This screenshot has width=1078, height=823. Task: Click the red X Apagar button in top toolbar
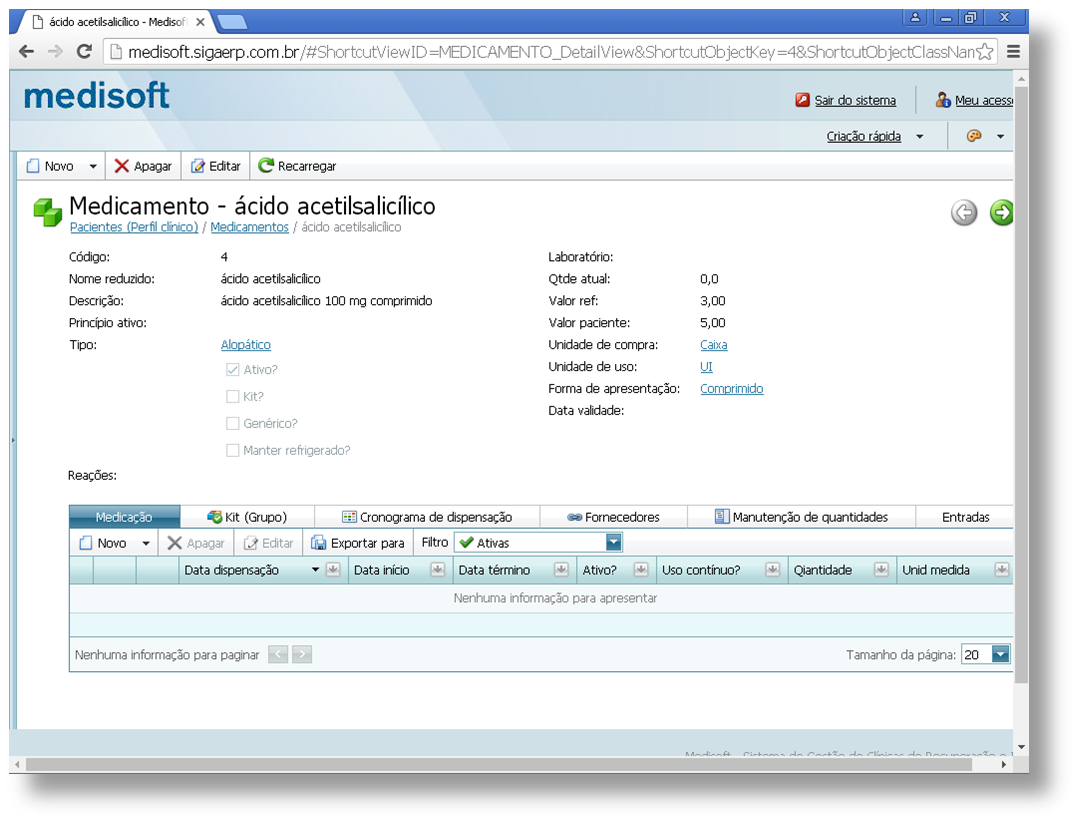click(x=142, y=166)
